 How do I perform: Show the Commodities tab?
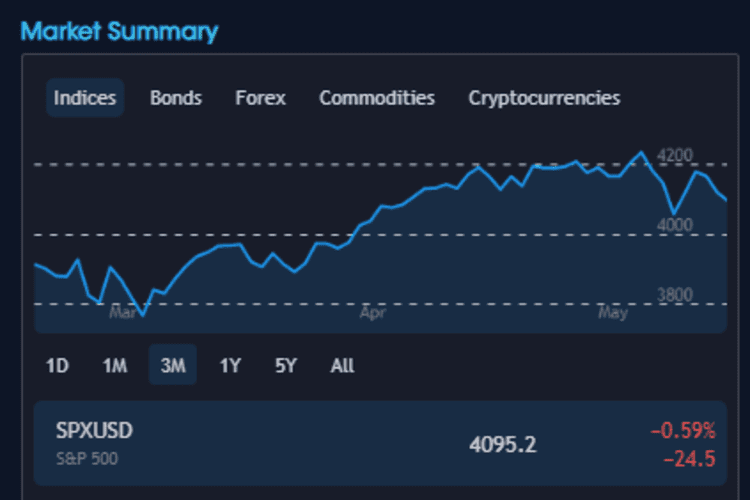[x=377, y=98]
